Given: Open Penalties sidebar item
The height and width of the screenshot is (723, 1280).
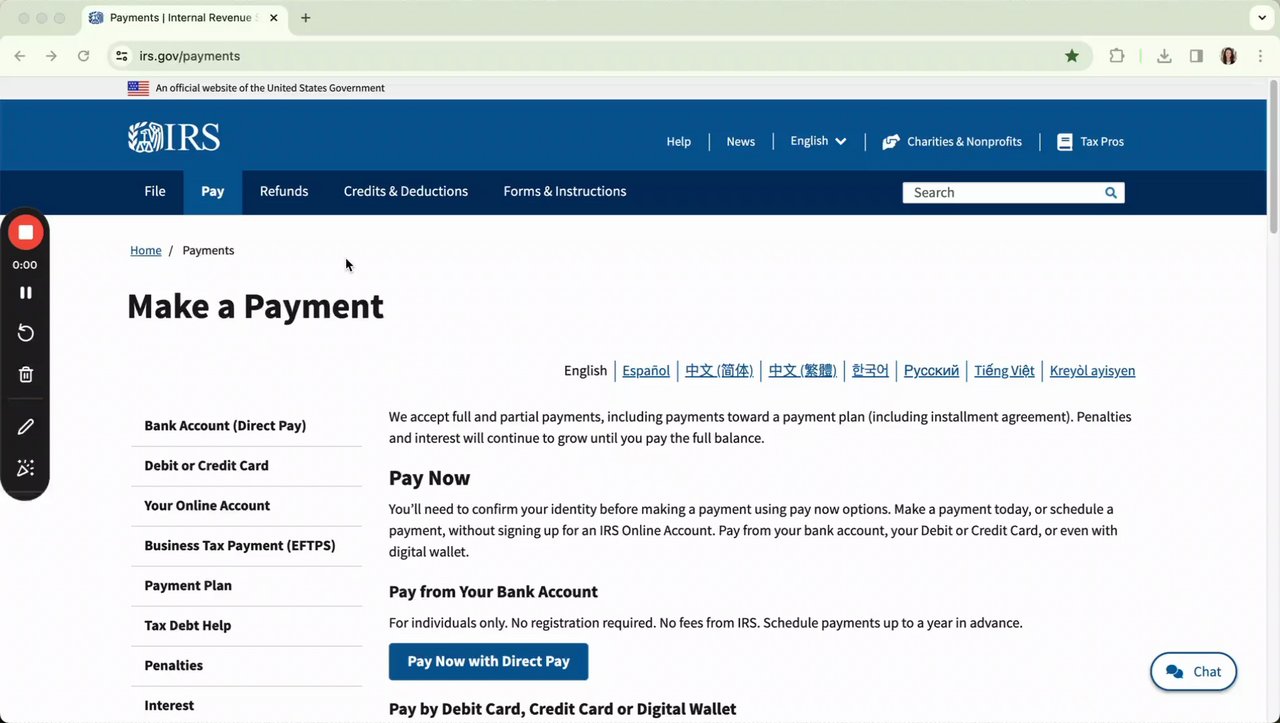Looking at the screenshot, I should 246,666.
